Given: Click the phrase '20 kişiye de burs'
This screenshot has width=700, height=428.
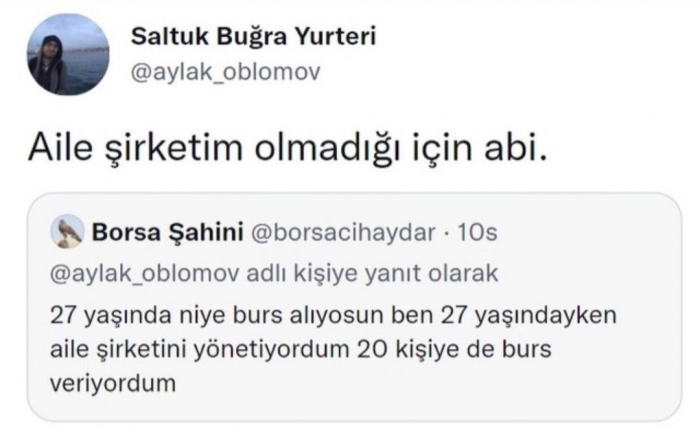Looking at the screenshot, I should click(x=454, y=349).
